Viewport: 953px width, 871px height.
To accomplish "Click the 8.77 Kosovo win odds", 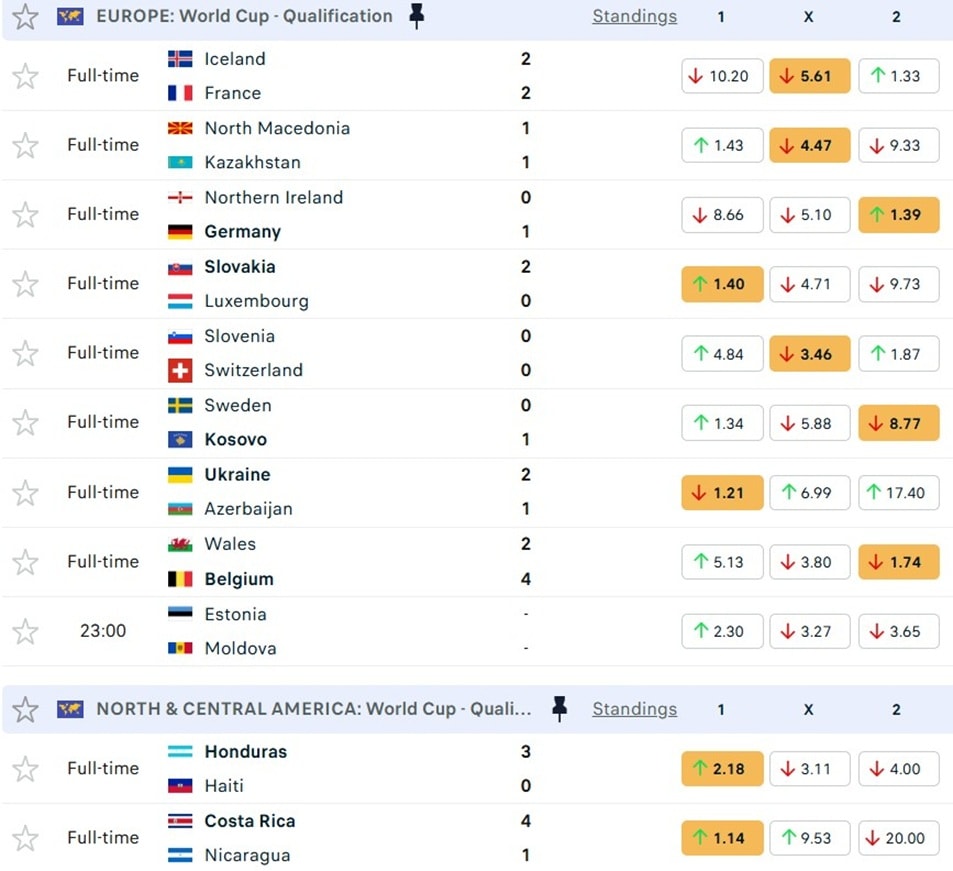I will pyautogui.click(x=898, y=423).
